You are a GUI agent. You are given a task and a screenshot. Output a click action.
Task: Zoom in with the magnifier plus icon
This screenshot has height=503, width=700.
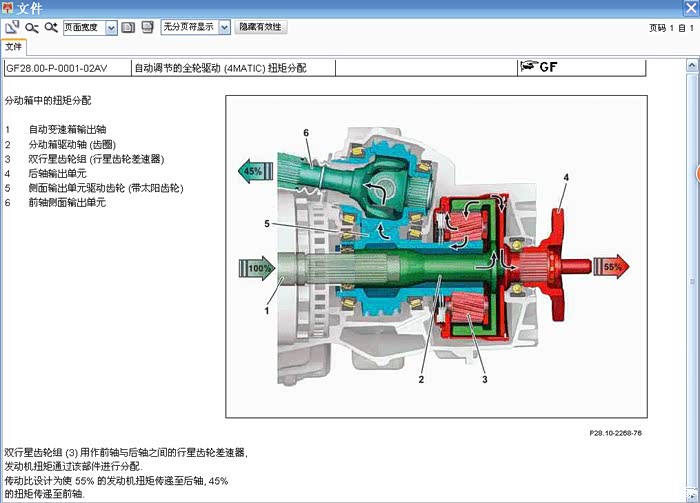coord(51,28)
